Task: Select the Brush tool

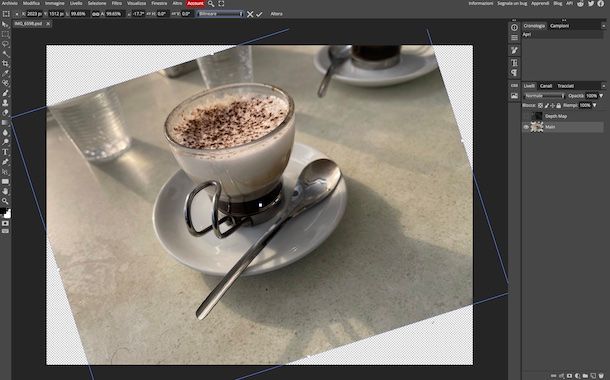Action: tap(5, 93)
